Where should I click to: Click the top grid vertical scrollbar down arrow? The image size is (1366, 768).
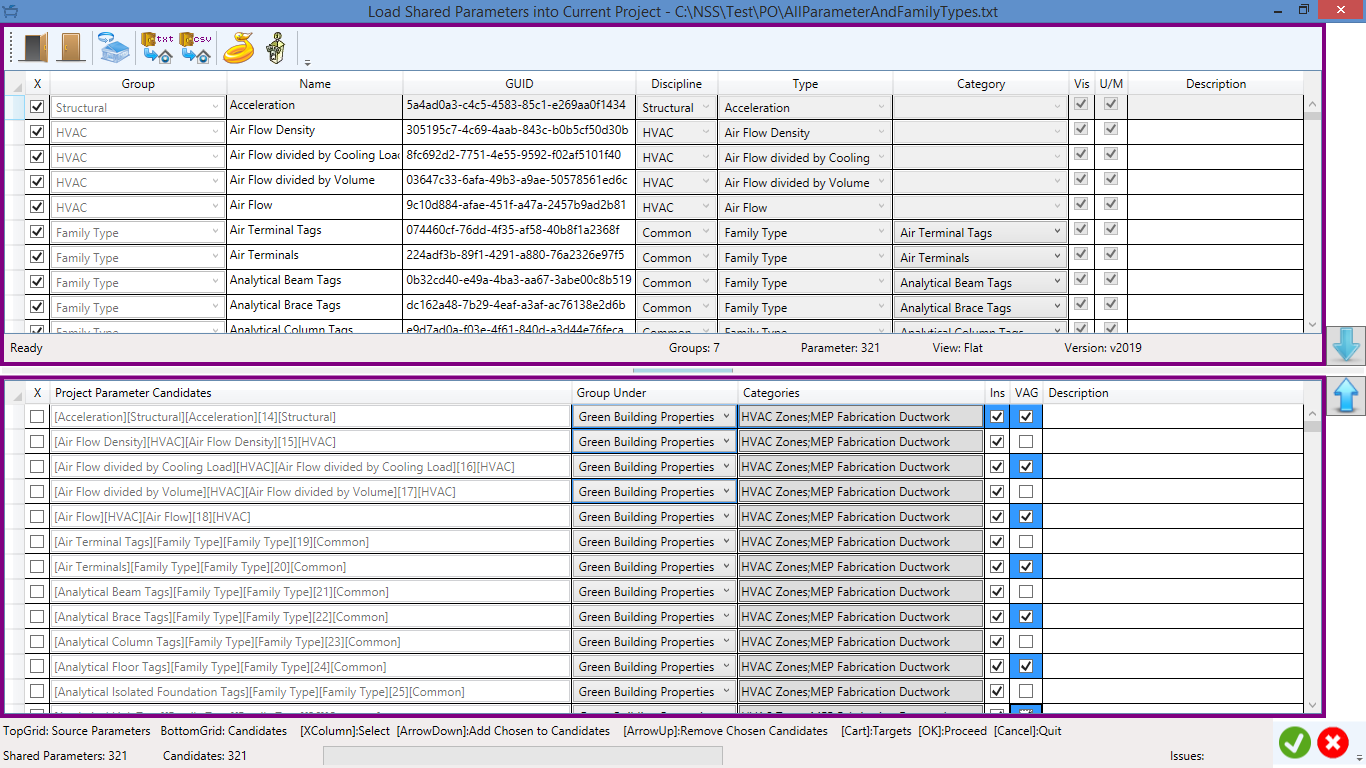pos(1313,325)
